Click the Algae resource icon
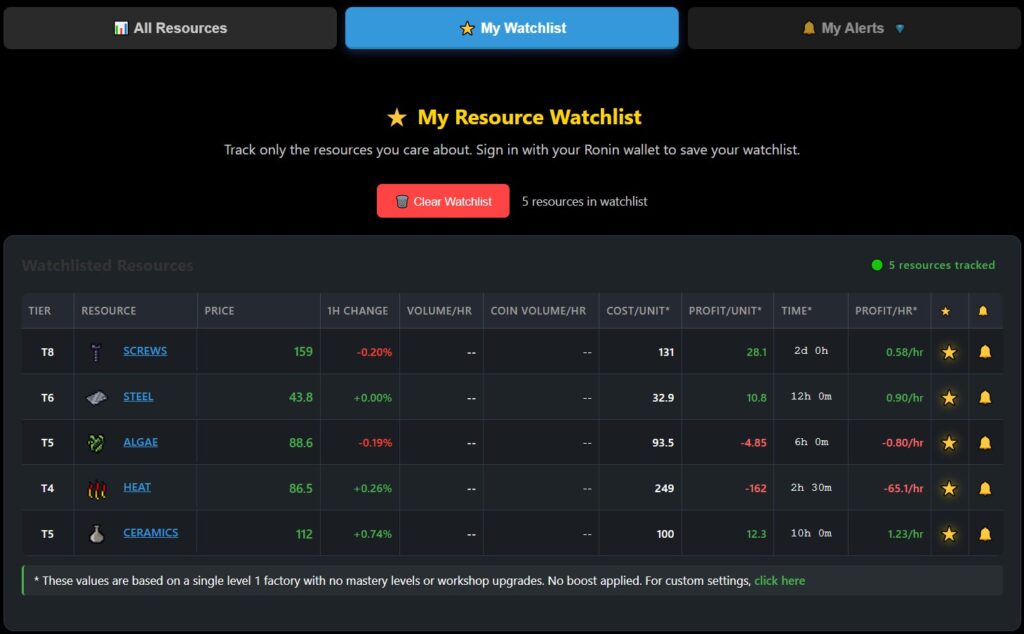Viewport: 1024px width, 634px height. coord(96,443)
